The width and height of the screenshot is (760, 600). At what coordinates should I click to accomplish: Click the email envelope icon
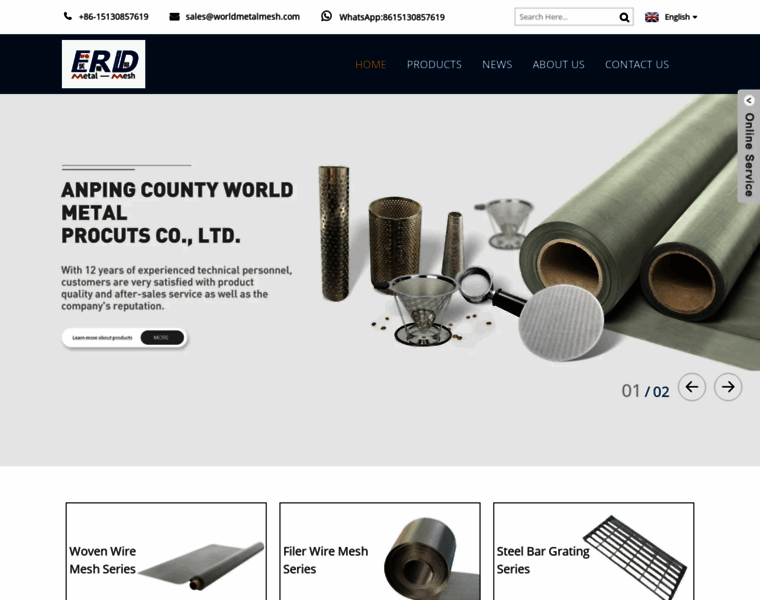click(174, 17)
